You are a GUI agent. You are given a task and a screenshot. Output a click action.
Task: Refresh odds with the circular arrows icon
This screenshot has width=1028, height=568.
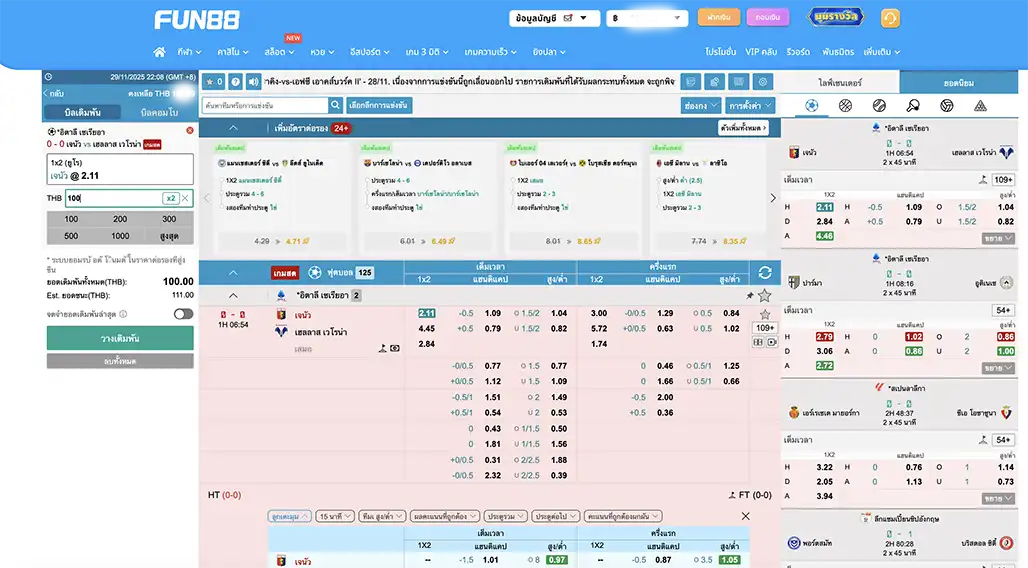[765, 272]
